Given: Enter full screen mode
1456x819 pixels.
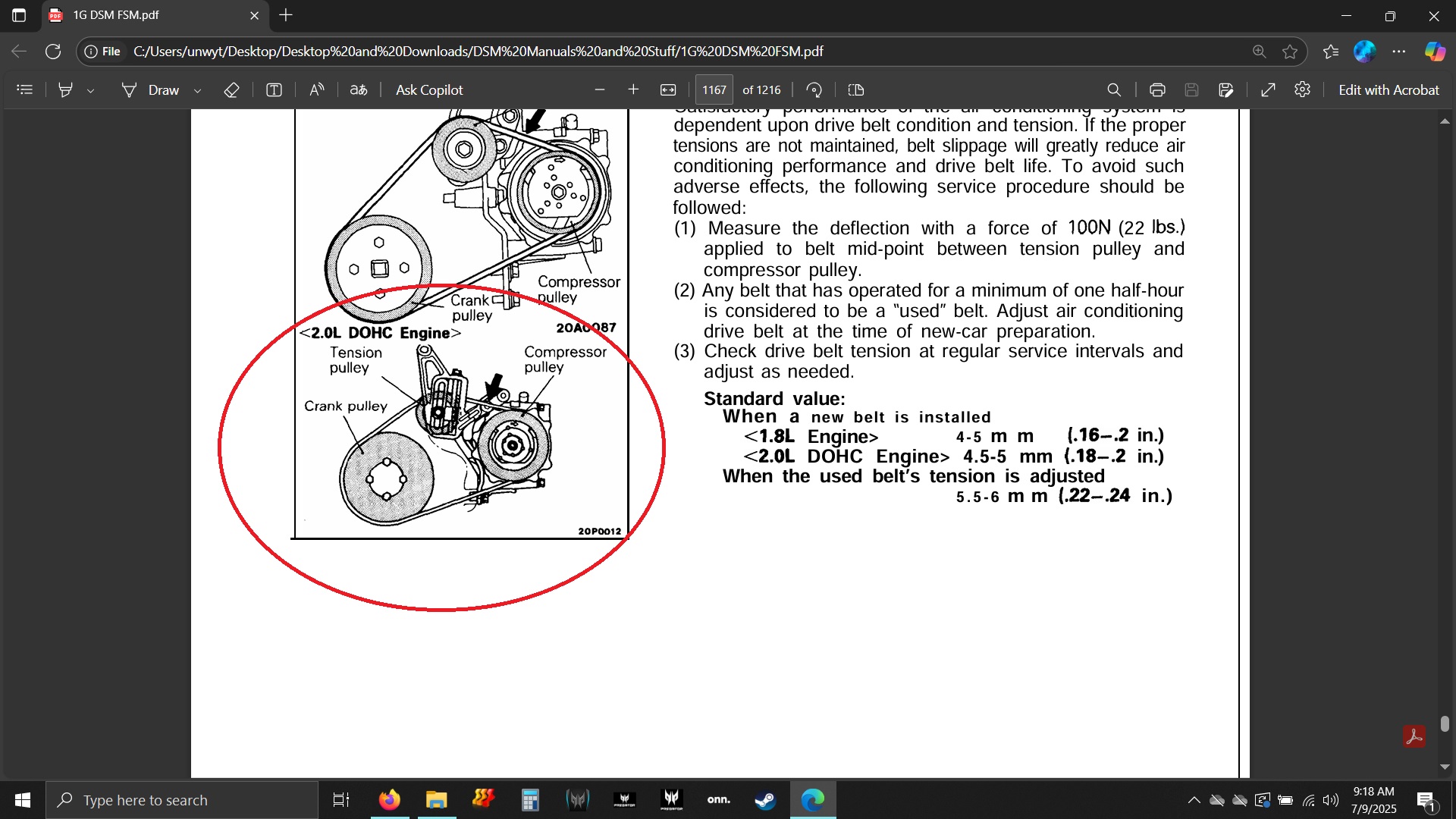Looking at the screenshot, I should pyautogui.click(x=1268, y=89).
